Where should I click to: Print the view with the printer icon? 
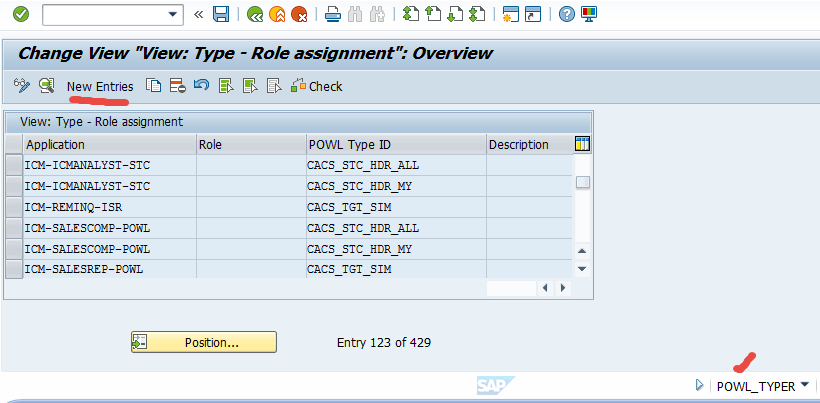333,14
